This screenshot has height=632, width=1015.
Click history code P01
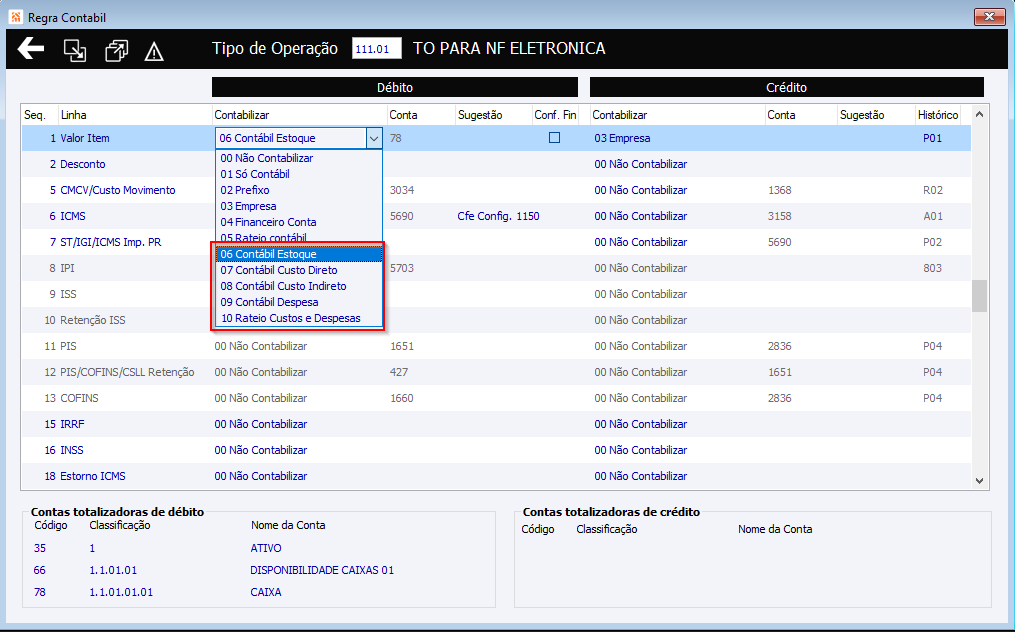click(x=932, y=138)
